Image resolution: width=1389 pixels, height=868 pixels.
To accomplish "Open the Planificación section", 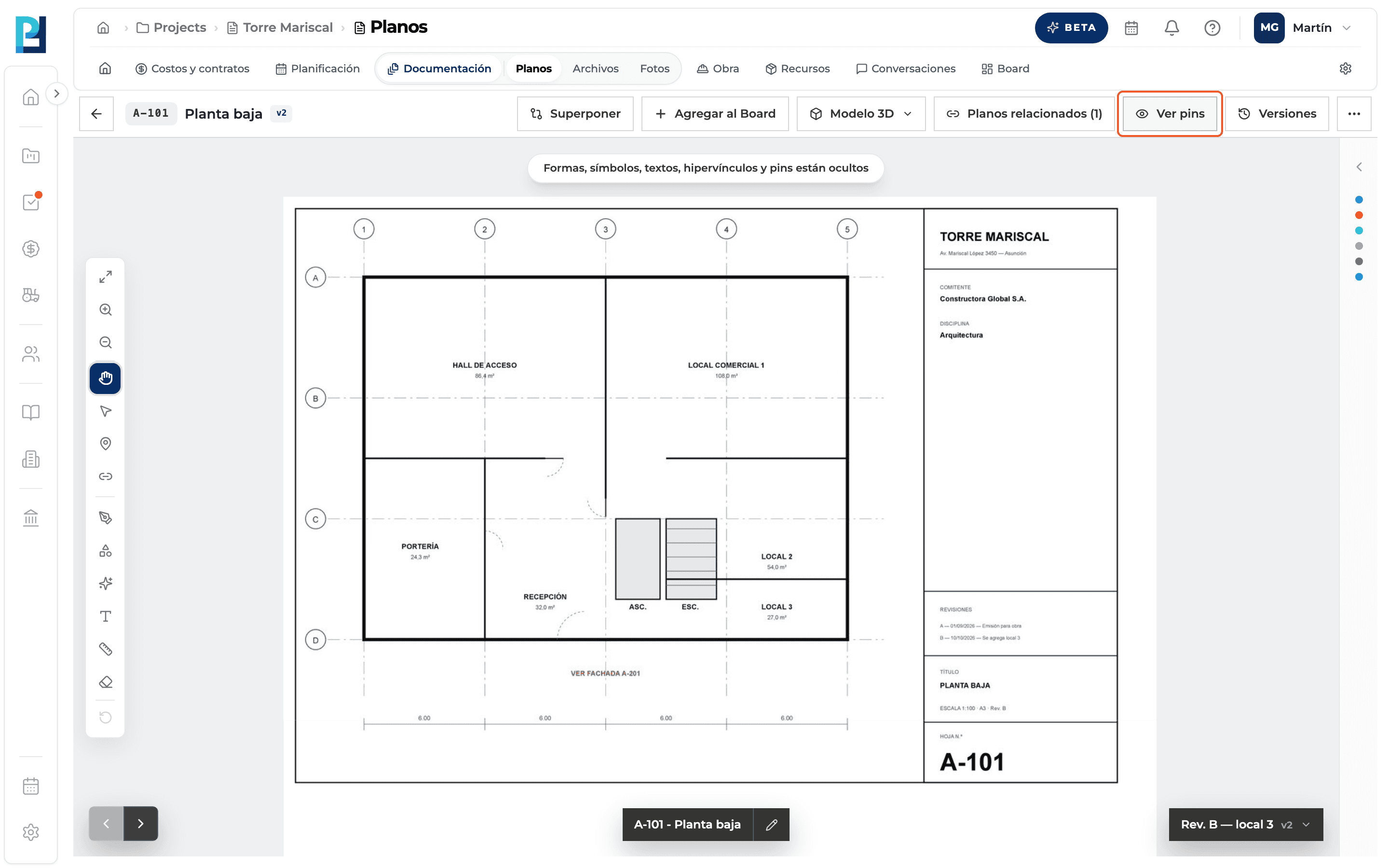I will (x=317, y=68).
